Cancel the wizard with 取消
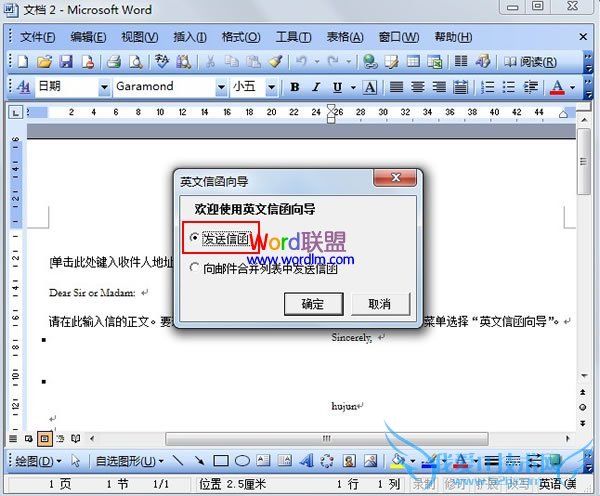This screenshot has height=496, width=600. point(380,304)
